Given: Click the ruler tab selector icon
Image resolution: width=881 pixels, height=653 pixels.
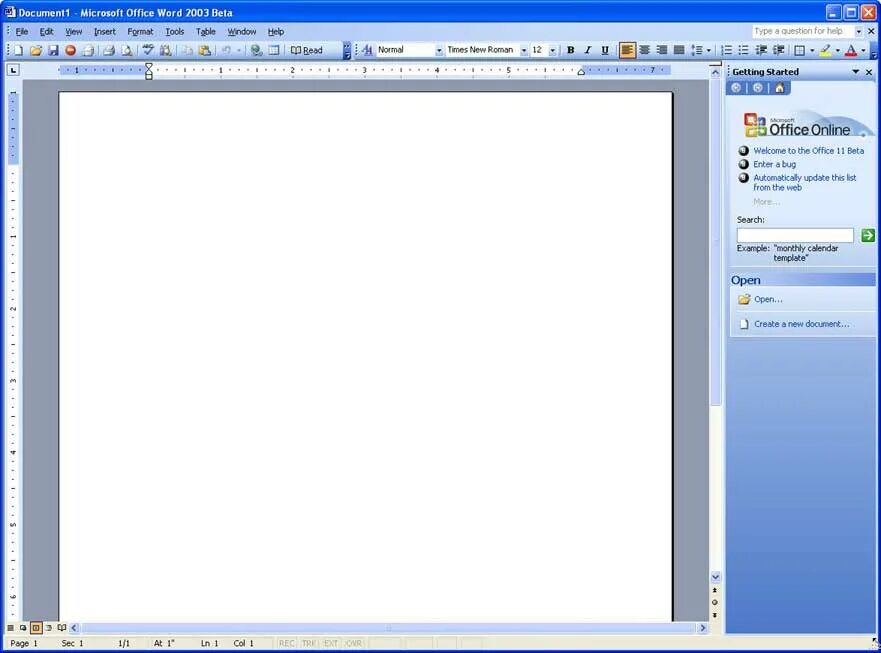Looking at the screenshot, I should pyautogui.click(x=13, y=70).
